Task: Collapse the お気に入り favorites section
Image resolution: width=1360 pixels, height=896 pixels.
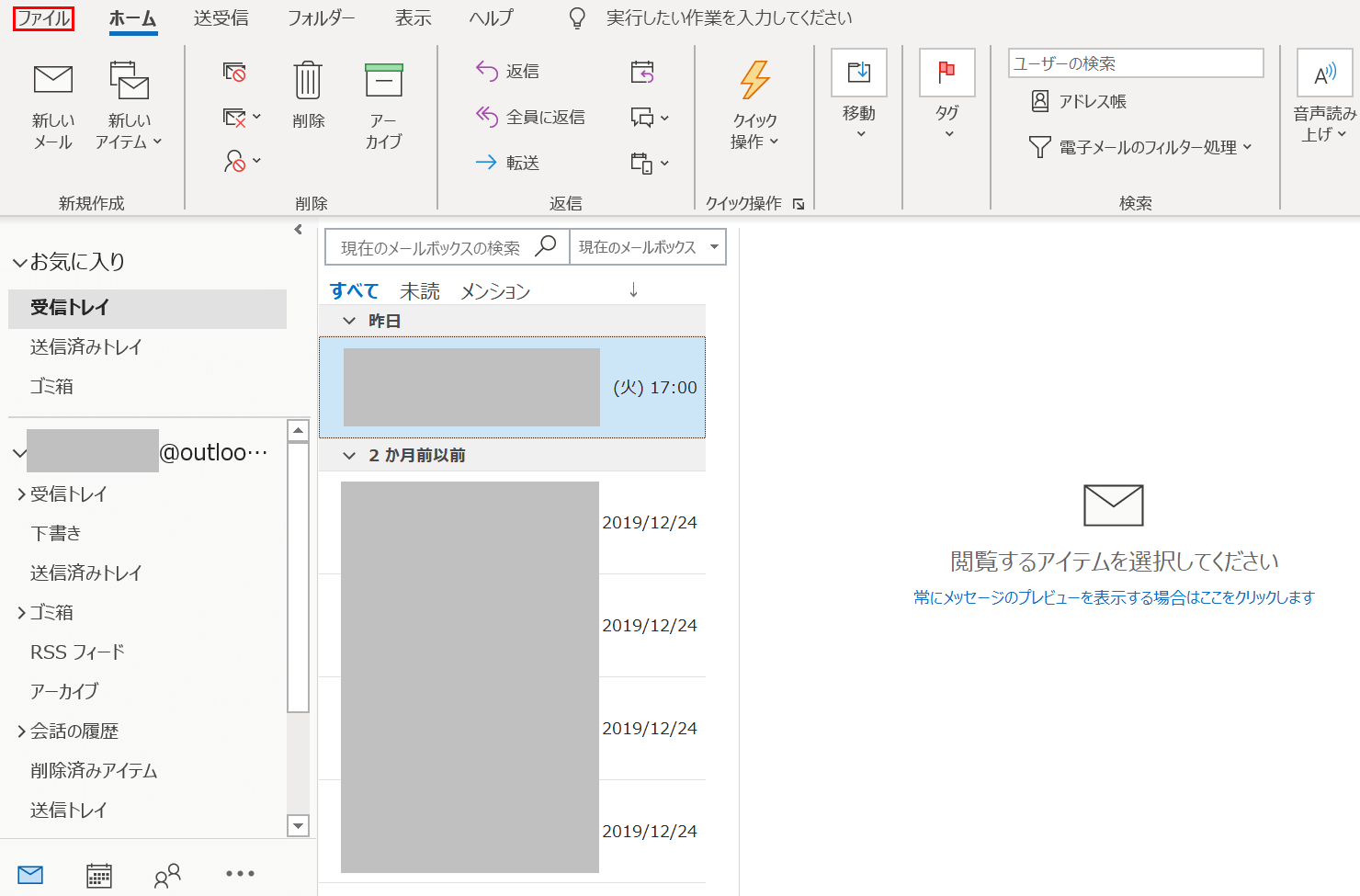Action: tap(19, 263)
